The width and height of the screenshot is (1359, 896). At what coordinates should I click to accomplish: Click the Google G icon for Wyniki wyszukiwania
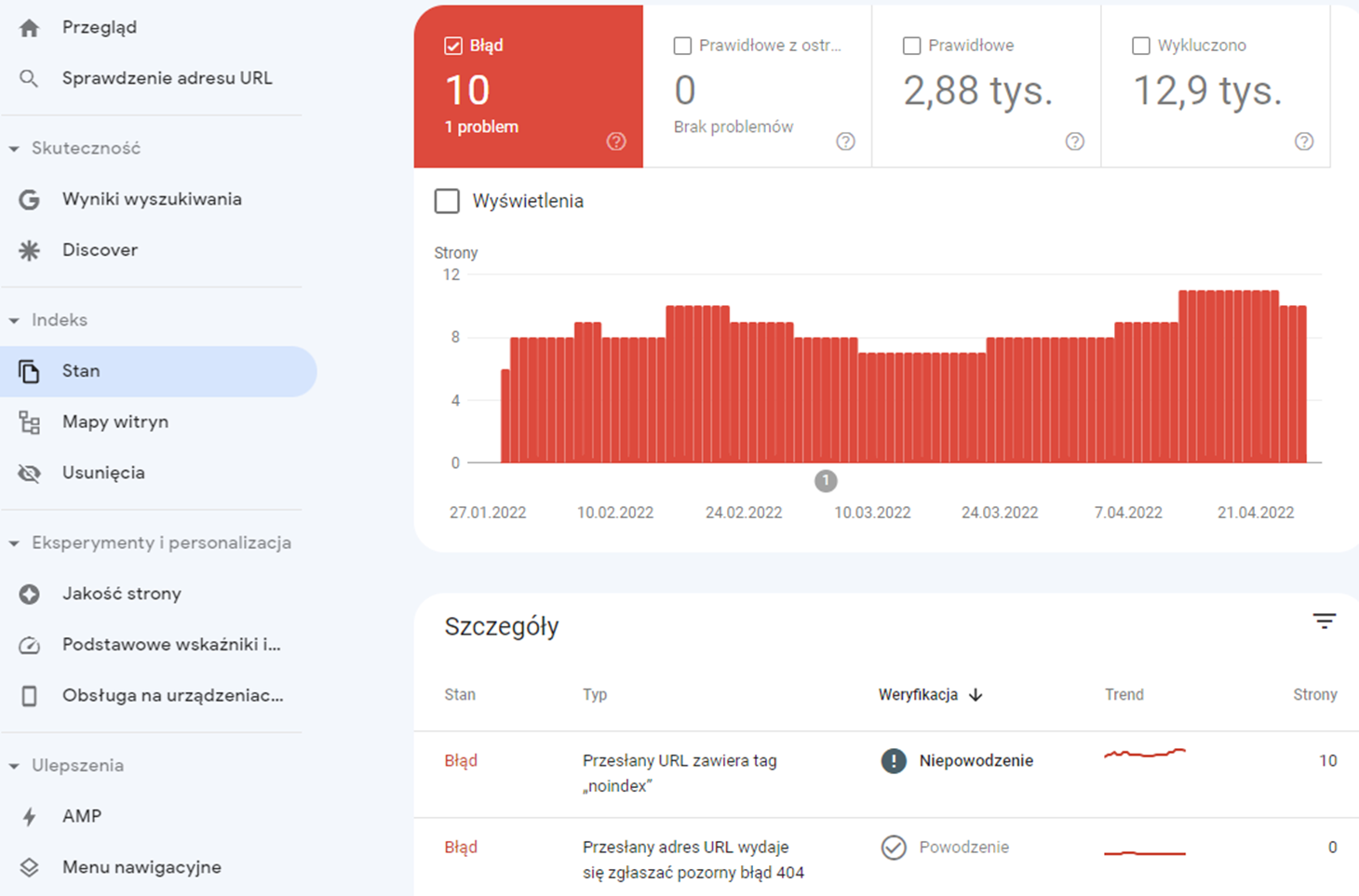pyautogui.click(x=29, y=199)
